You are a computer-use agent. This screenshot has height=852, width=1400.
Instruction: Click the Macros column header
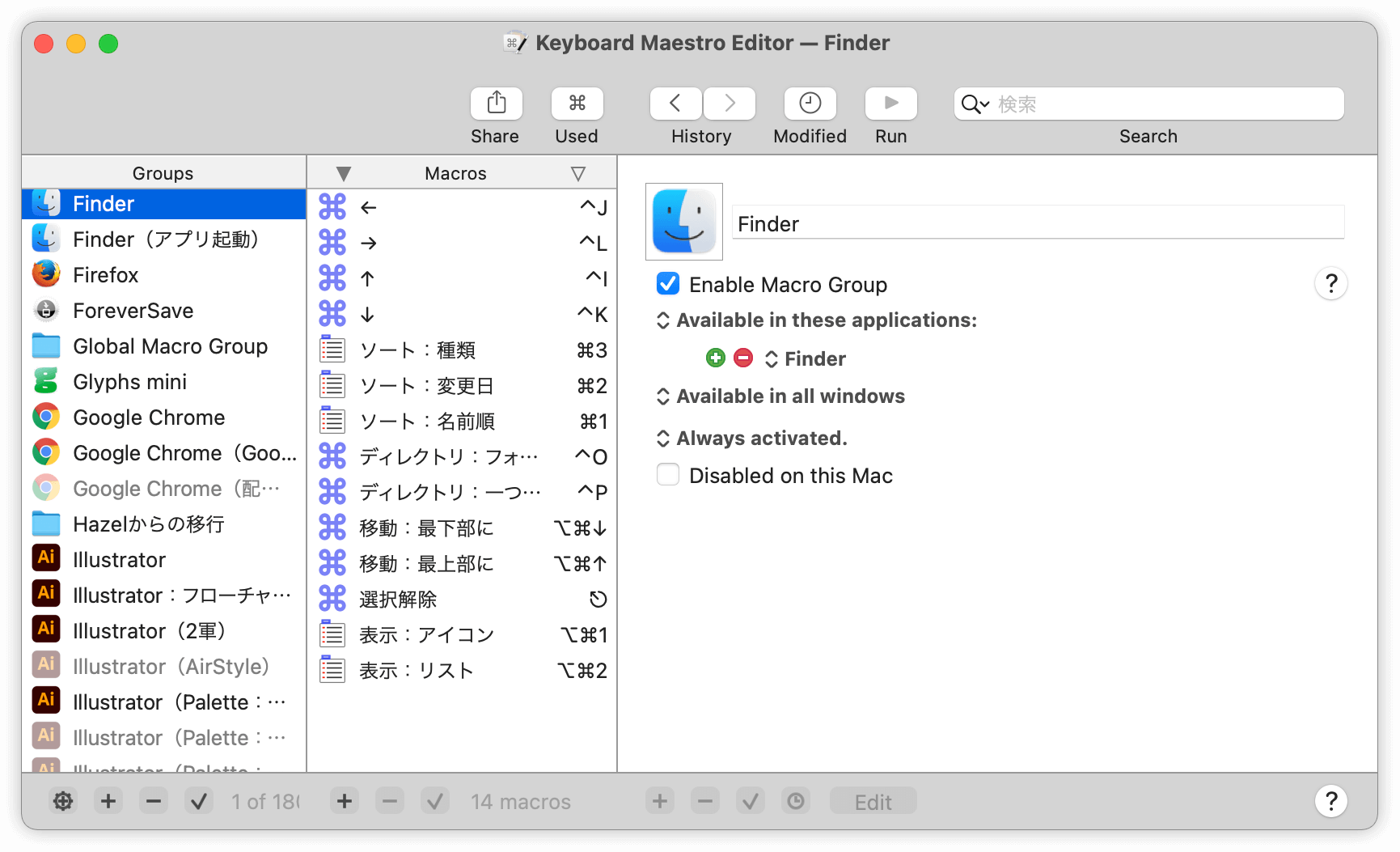(x=456, y=173)
